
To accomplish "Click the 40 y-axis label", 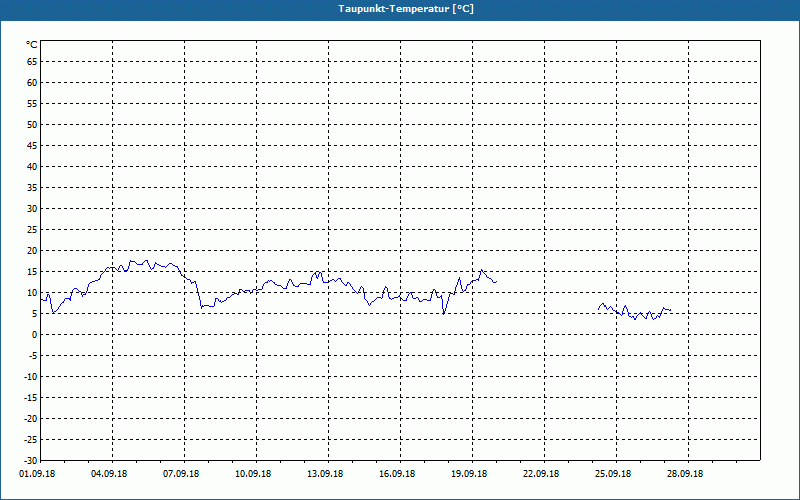I will tap(32, 167).
